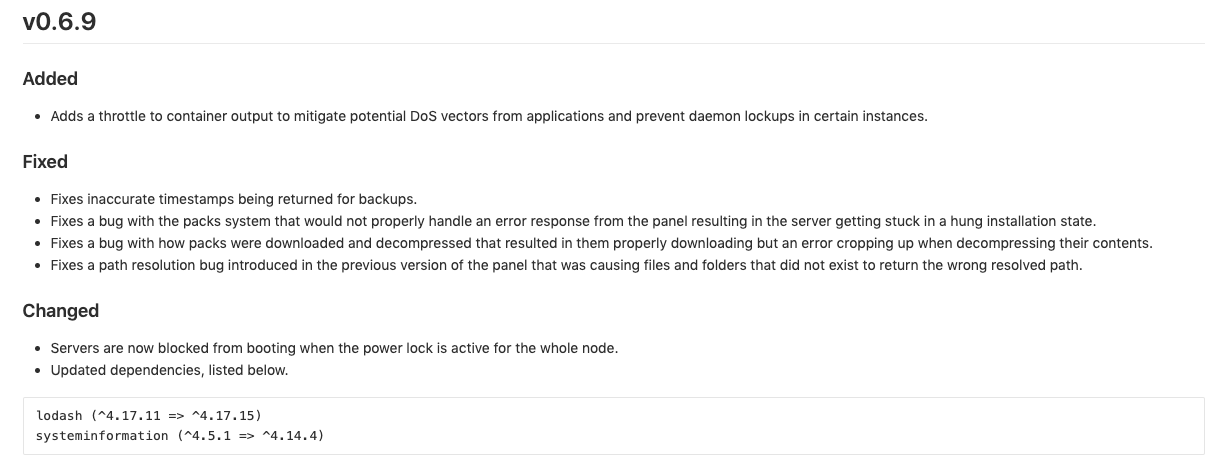Click the Fixed section heading
This screenshot has width=1214, height=476.
(45, 161)
